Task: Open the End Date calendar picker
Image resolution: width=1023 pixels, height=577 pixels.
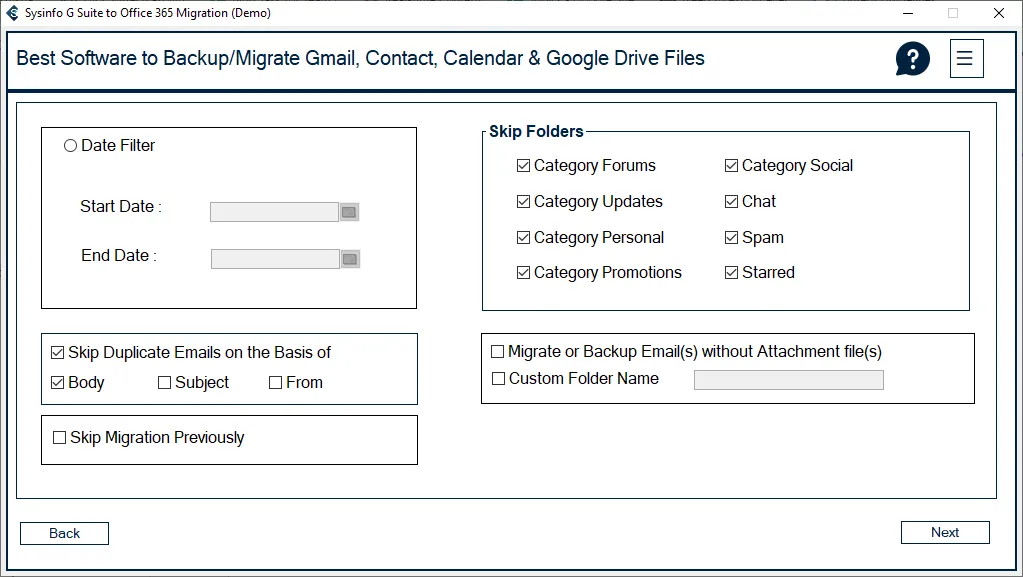Action: click(350, 259)
